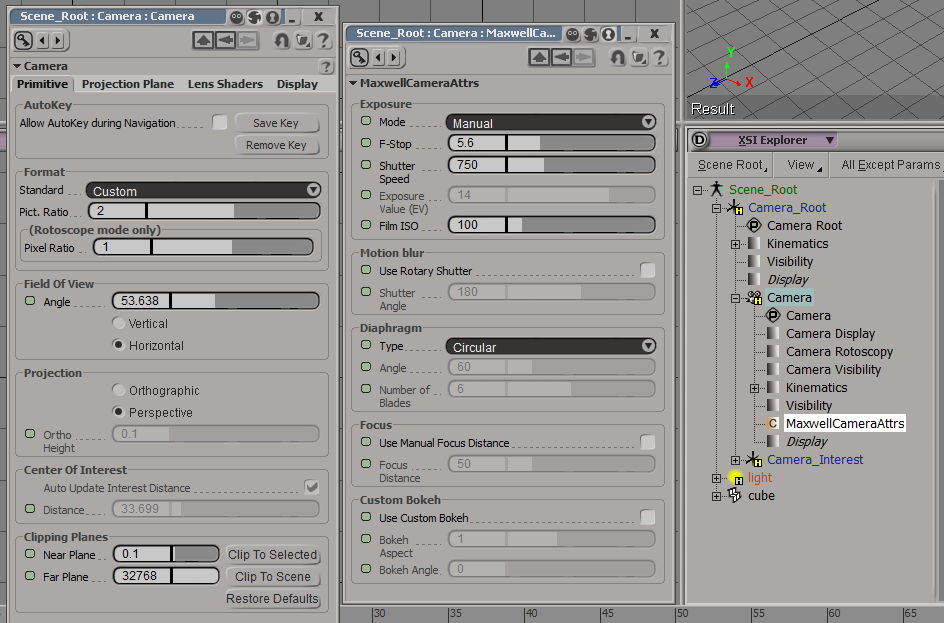Click the animation green box next to F-Stop

367,144
